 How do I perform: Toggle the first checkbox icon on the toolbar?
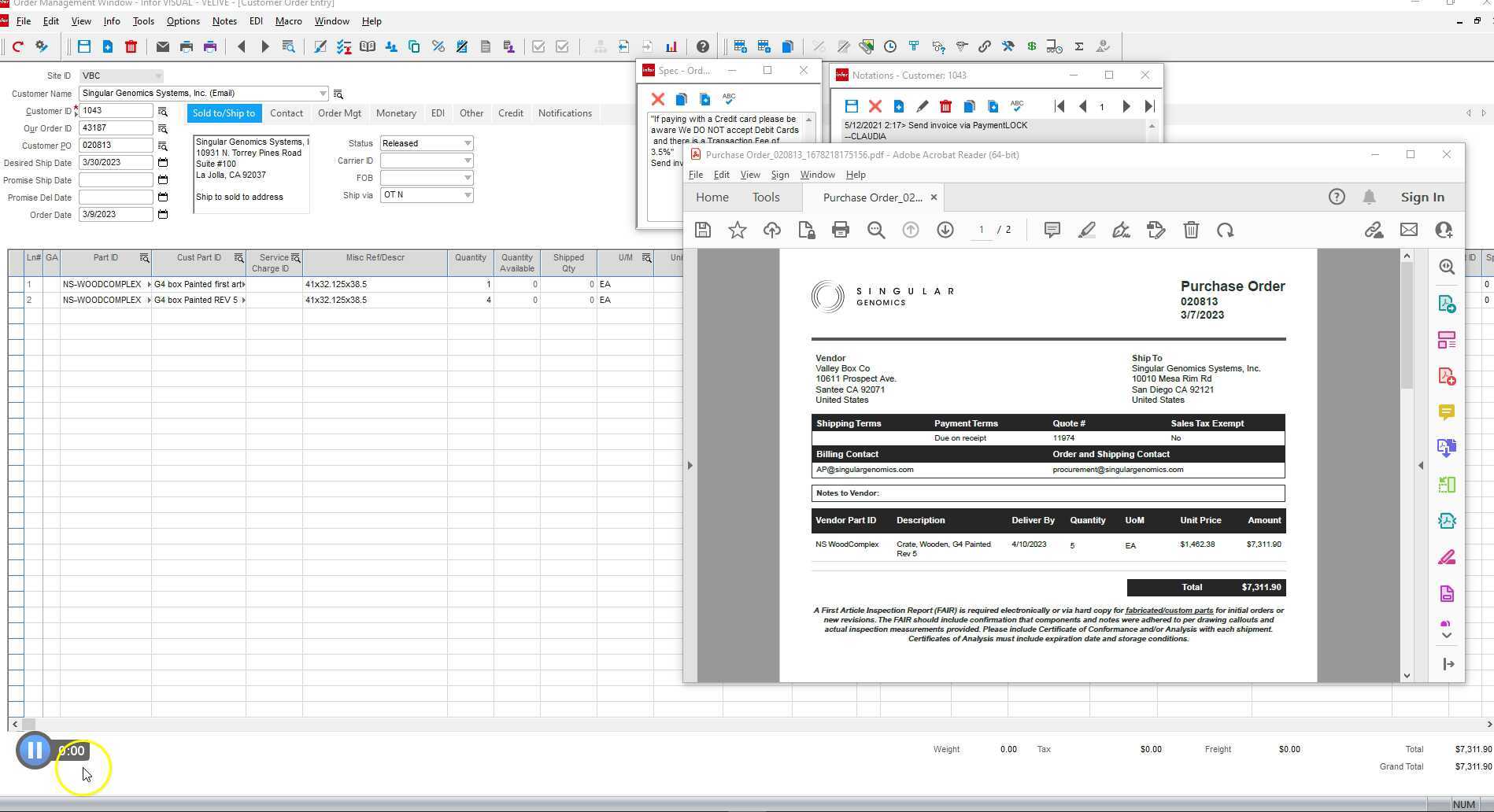[538, 46]
